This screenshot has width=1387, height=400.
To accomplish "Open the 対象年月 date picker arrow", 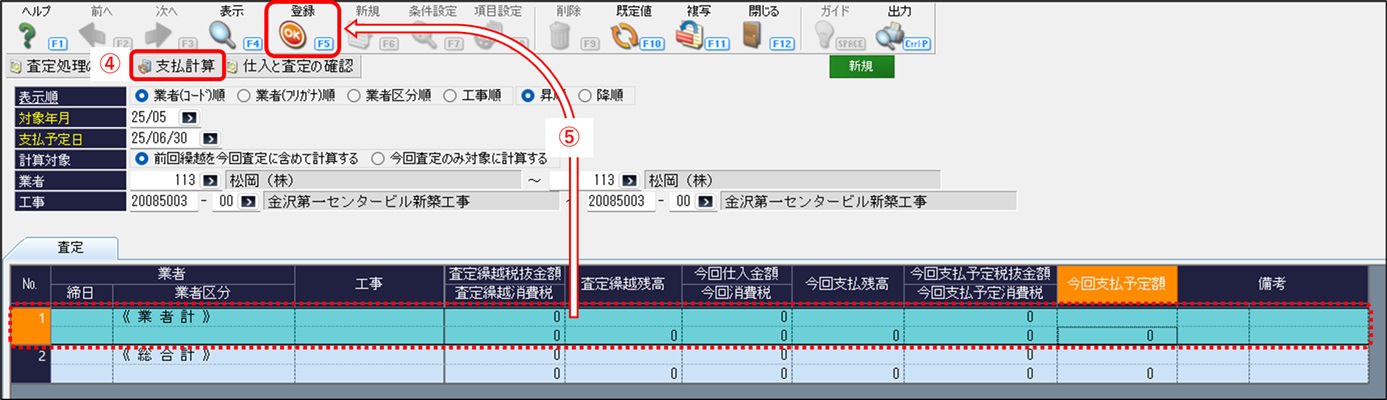I will [187, 117].
